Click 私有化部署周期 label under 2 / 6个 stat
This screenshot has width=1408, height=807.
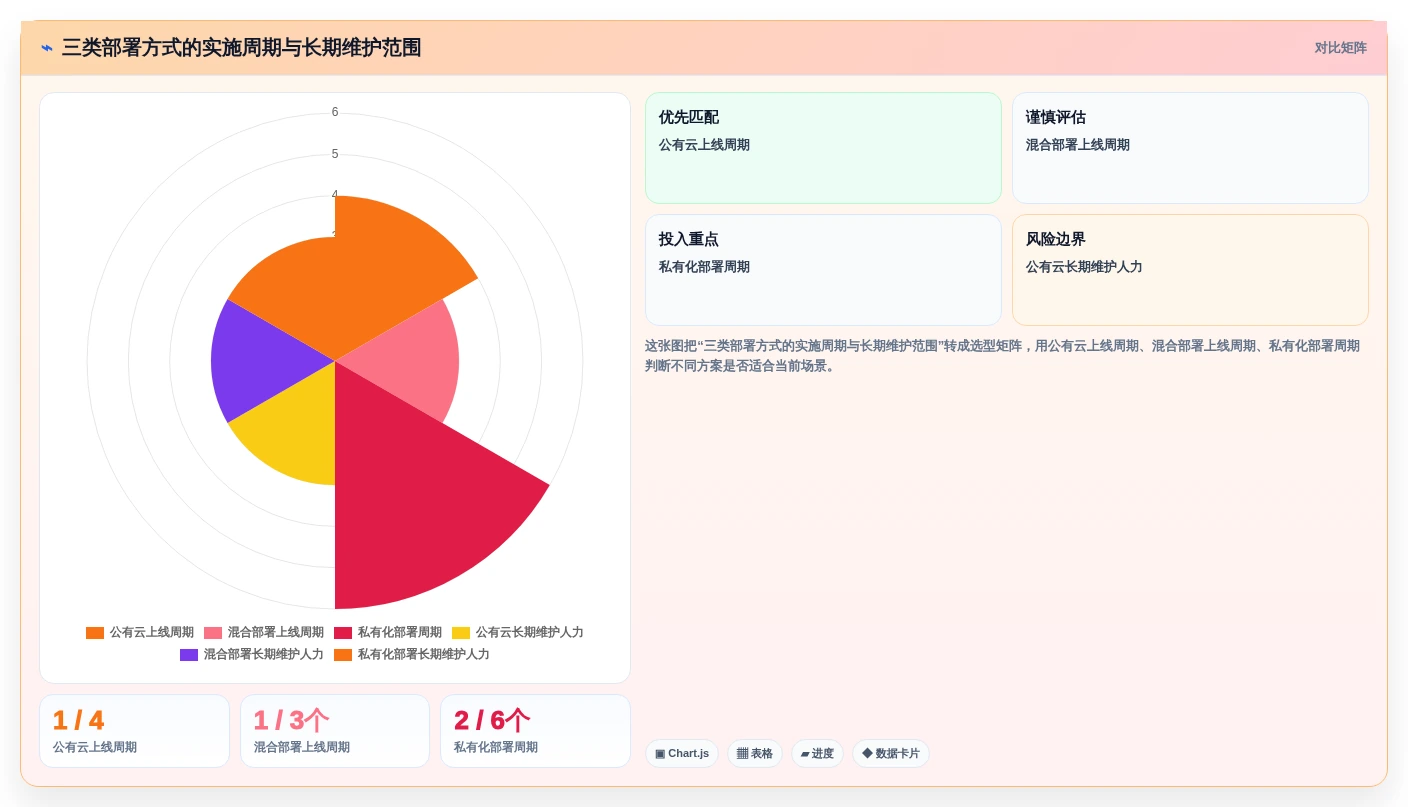[x=496, y=747]
